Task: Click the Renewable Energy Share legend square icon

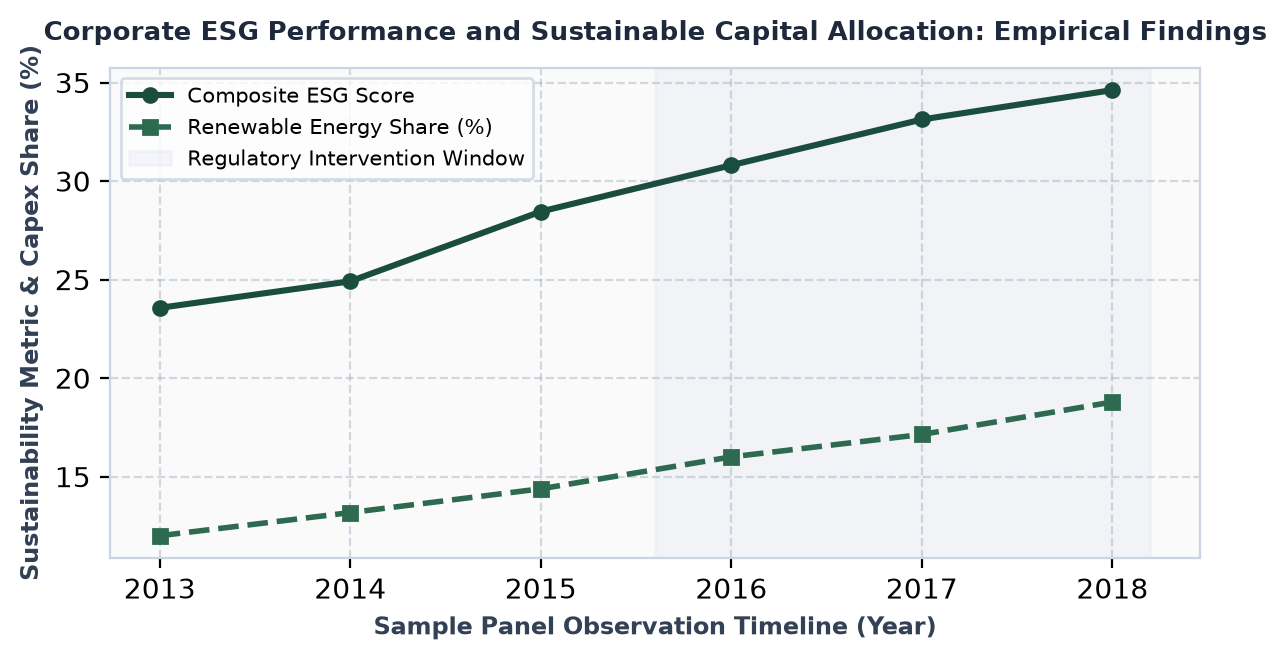Action: (x=150, y=127)
